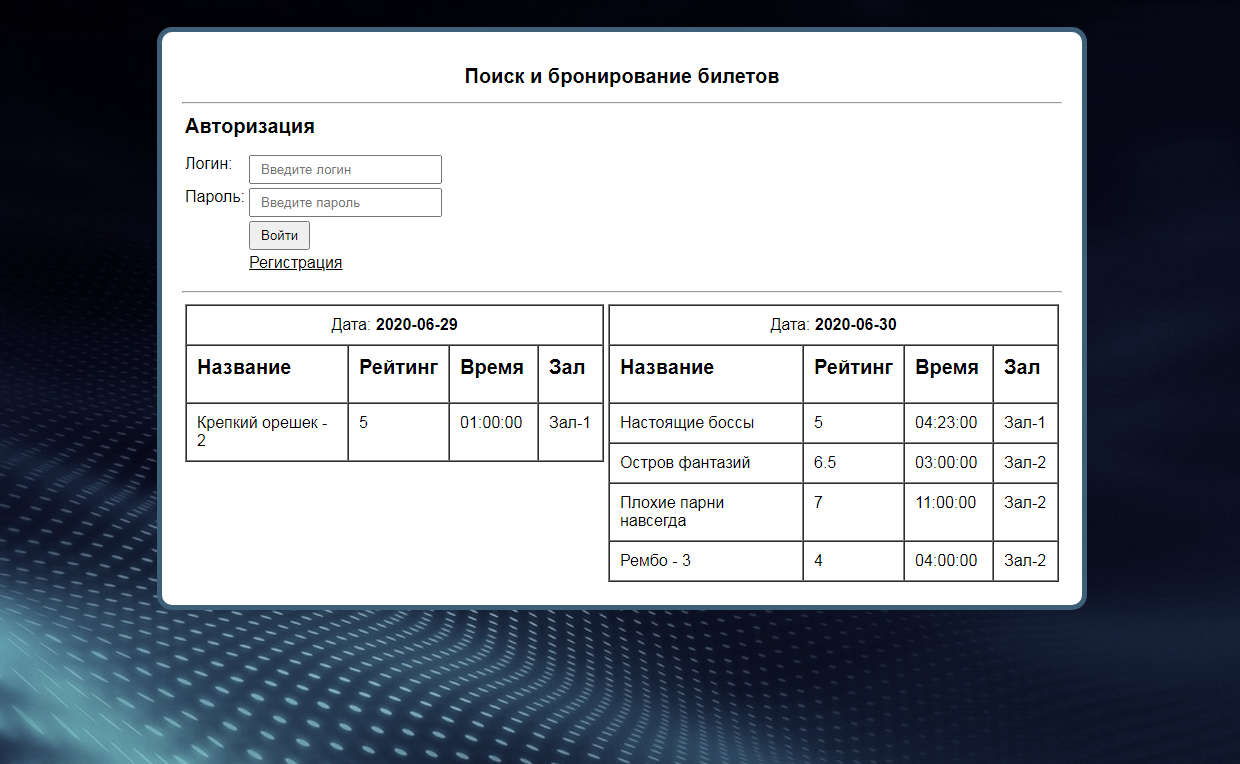1240x764 pixels.
Task: Click the rating 4 cell
Action: point(853,561)
